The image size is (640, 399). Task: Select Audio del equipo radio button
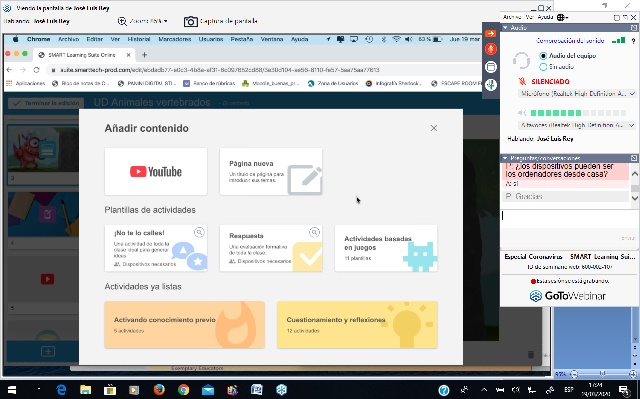click(x=543, y=56)
